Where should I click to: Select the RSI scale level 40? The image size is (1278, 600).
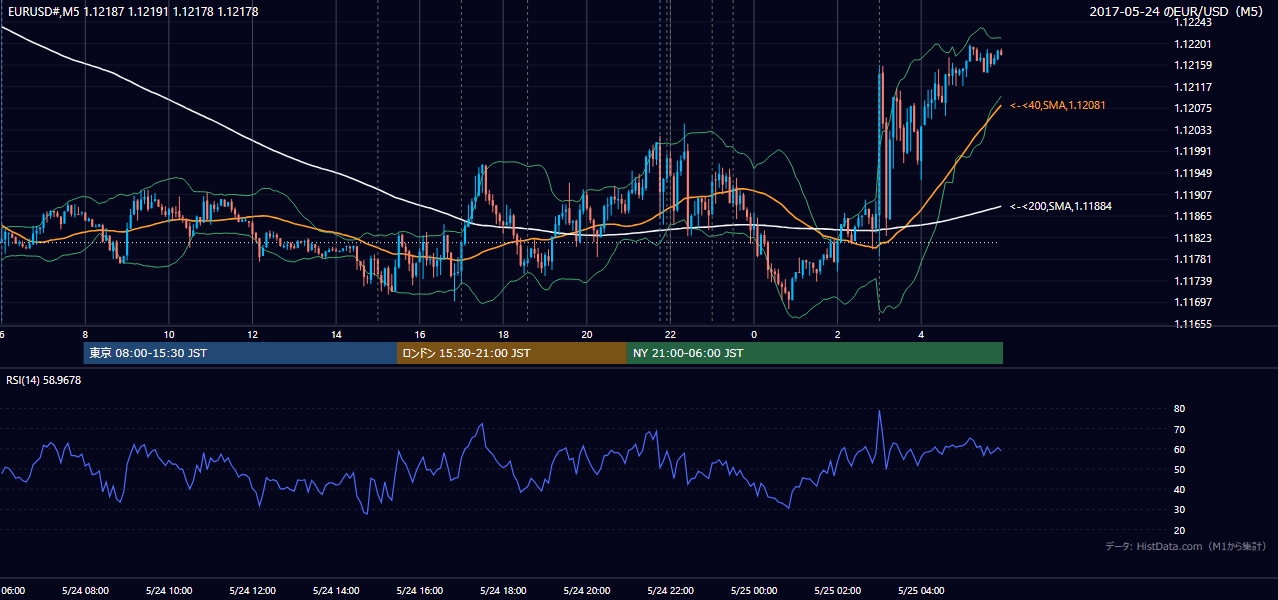click(1179, 489)
